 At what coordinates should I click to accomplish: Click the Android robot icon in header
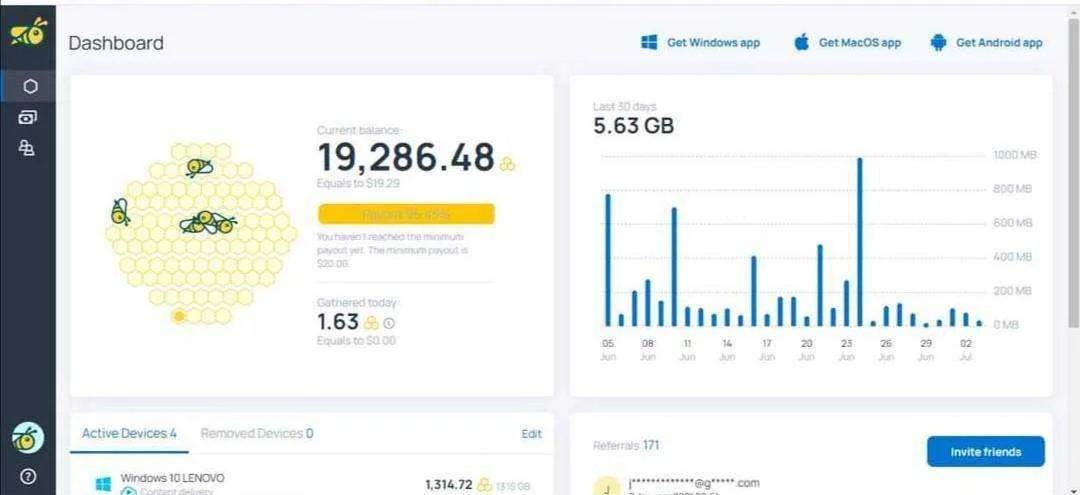tap(938, 43)
